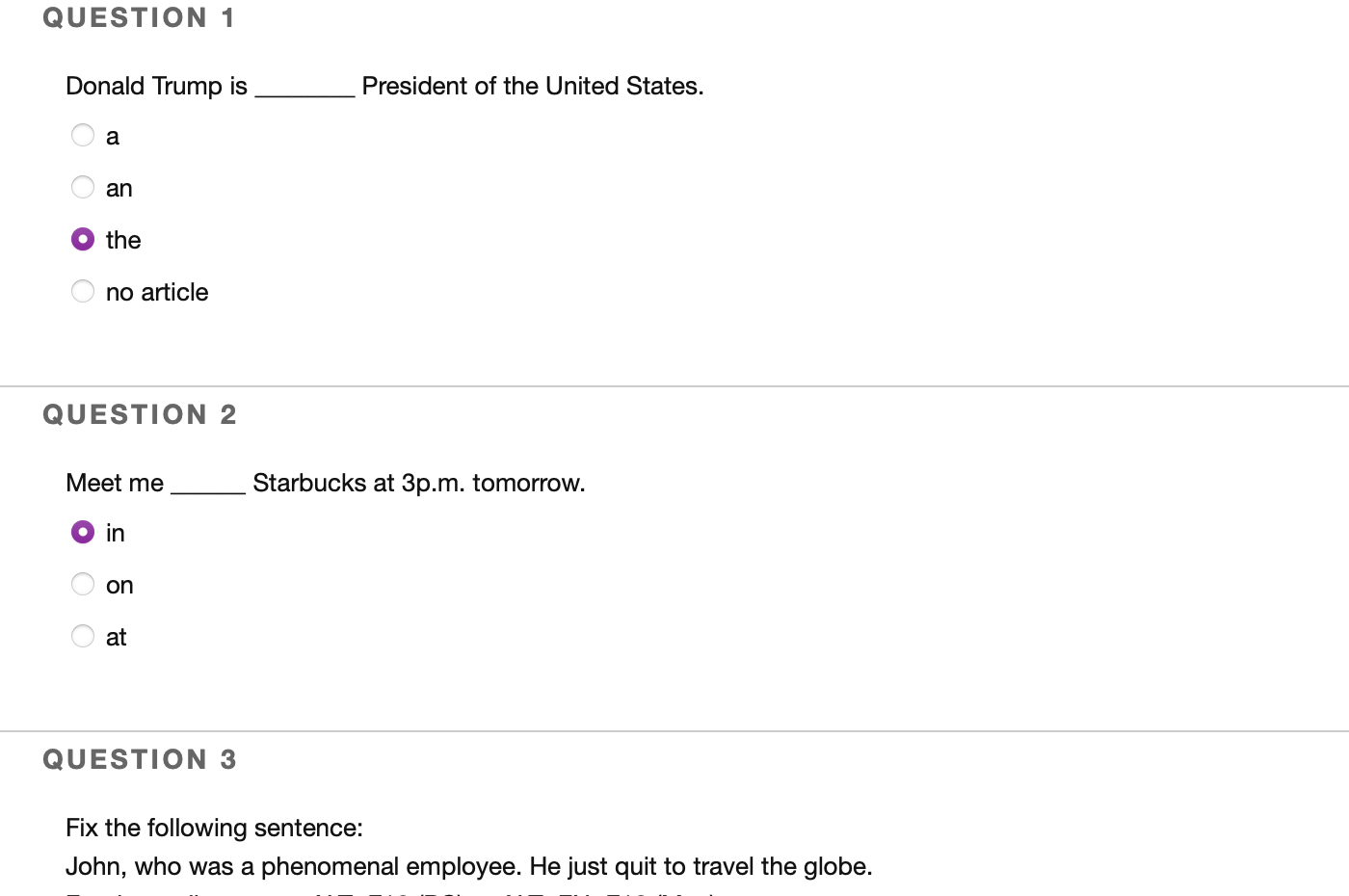Select the "on" option in Question 2
1349x896 pixels.
coord(83,584)
